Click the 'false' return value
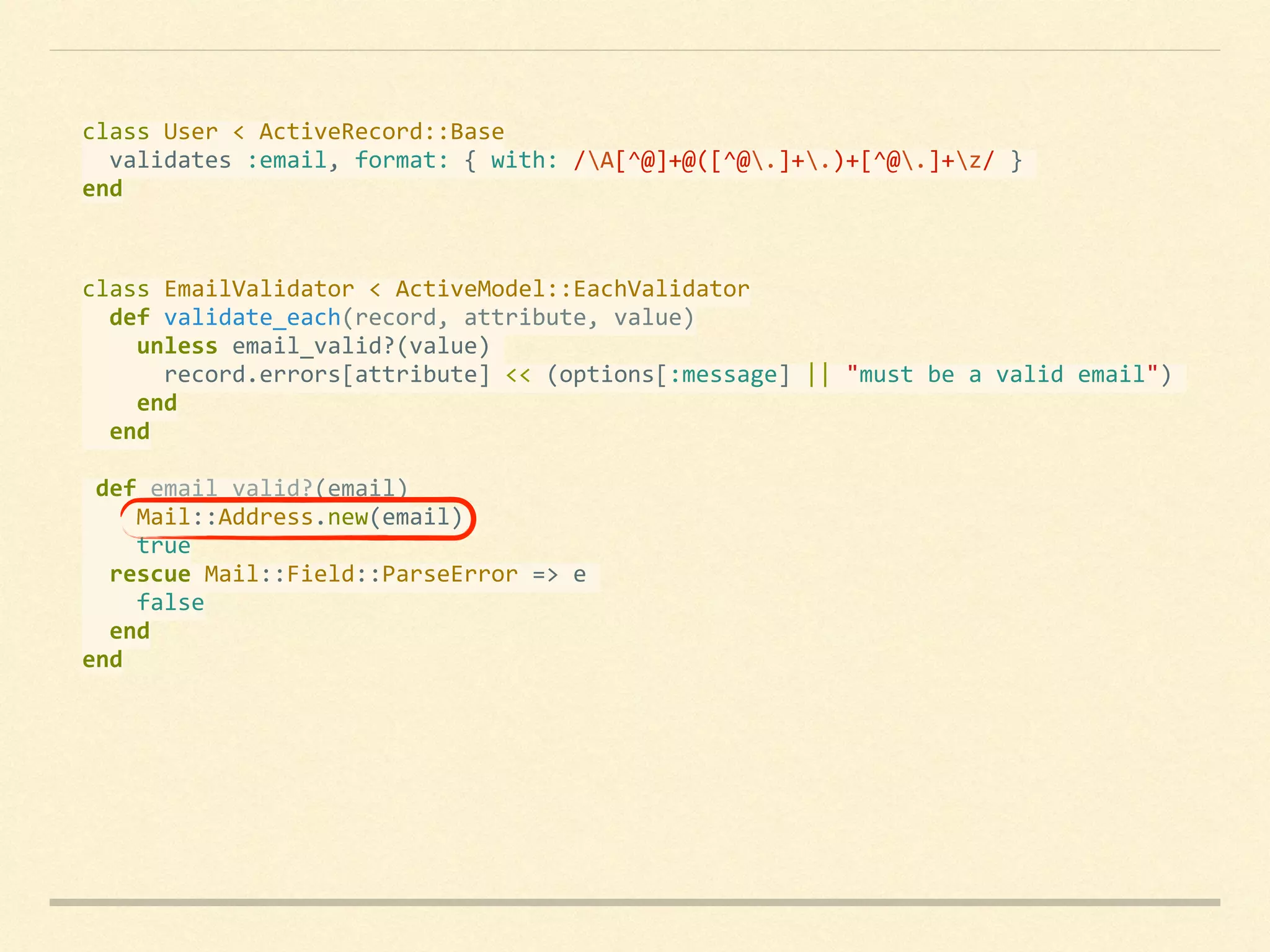Viewport: 1270px width, 952px height. [x=171, y=602]
